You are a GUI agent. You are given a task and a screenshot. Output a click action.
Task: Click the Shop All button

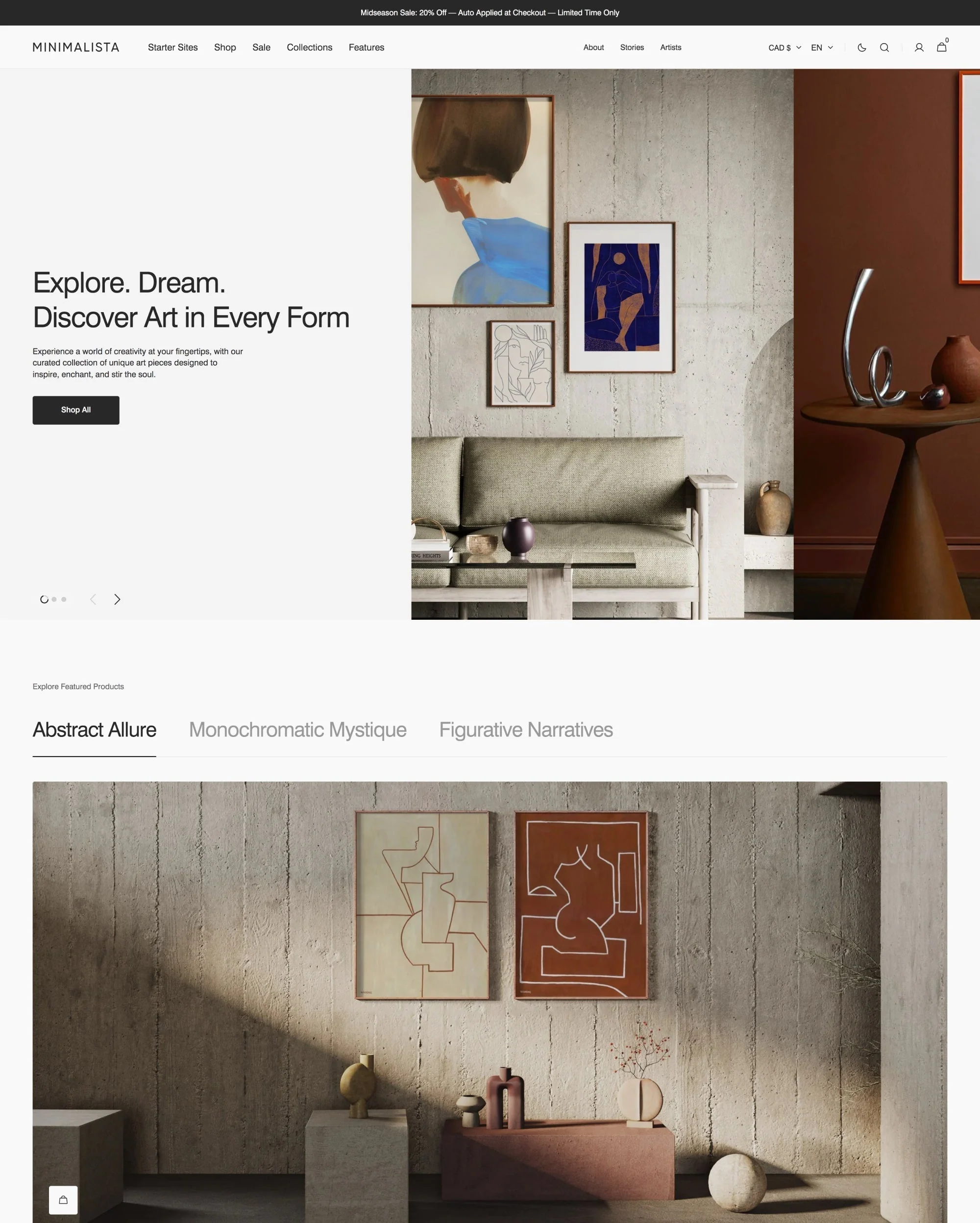pyautogui.click(x=75, y=409)
